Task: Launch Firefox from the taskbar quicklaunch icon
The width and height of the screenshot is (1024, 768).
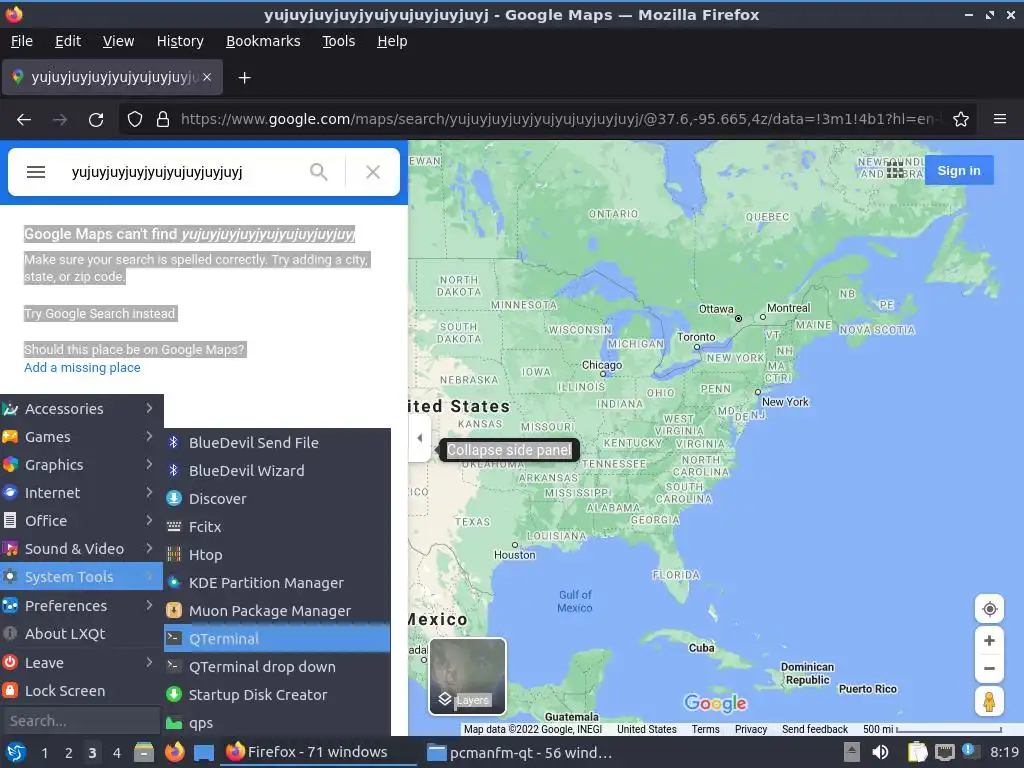Action: click(174, 752)
